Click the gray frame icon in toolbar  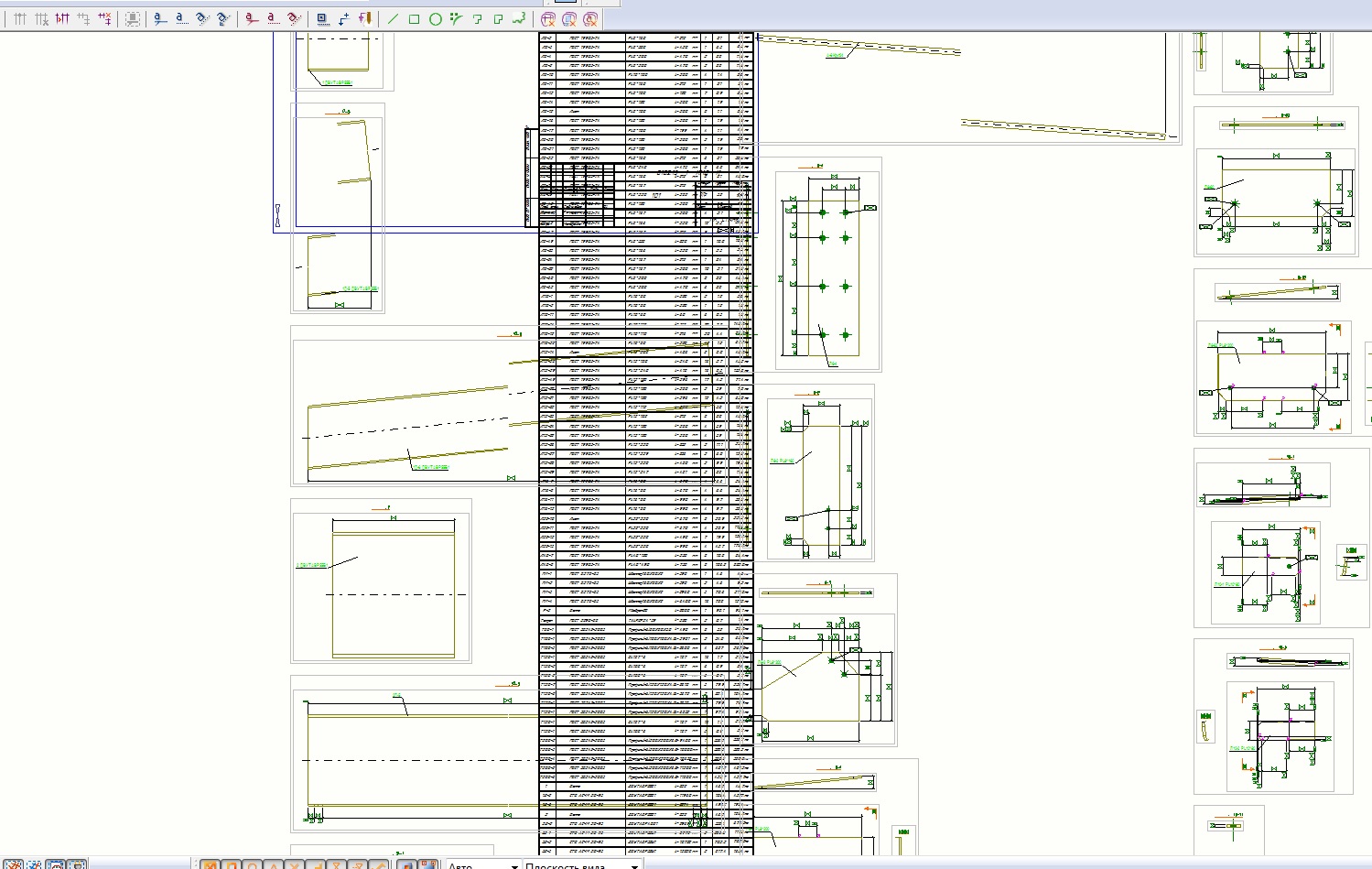[133, 18]
